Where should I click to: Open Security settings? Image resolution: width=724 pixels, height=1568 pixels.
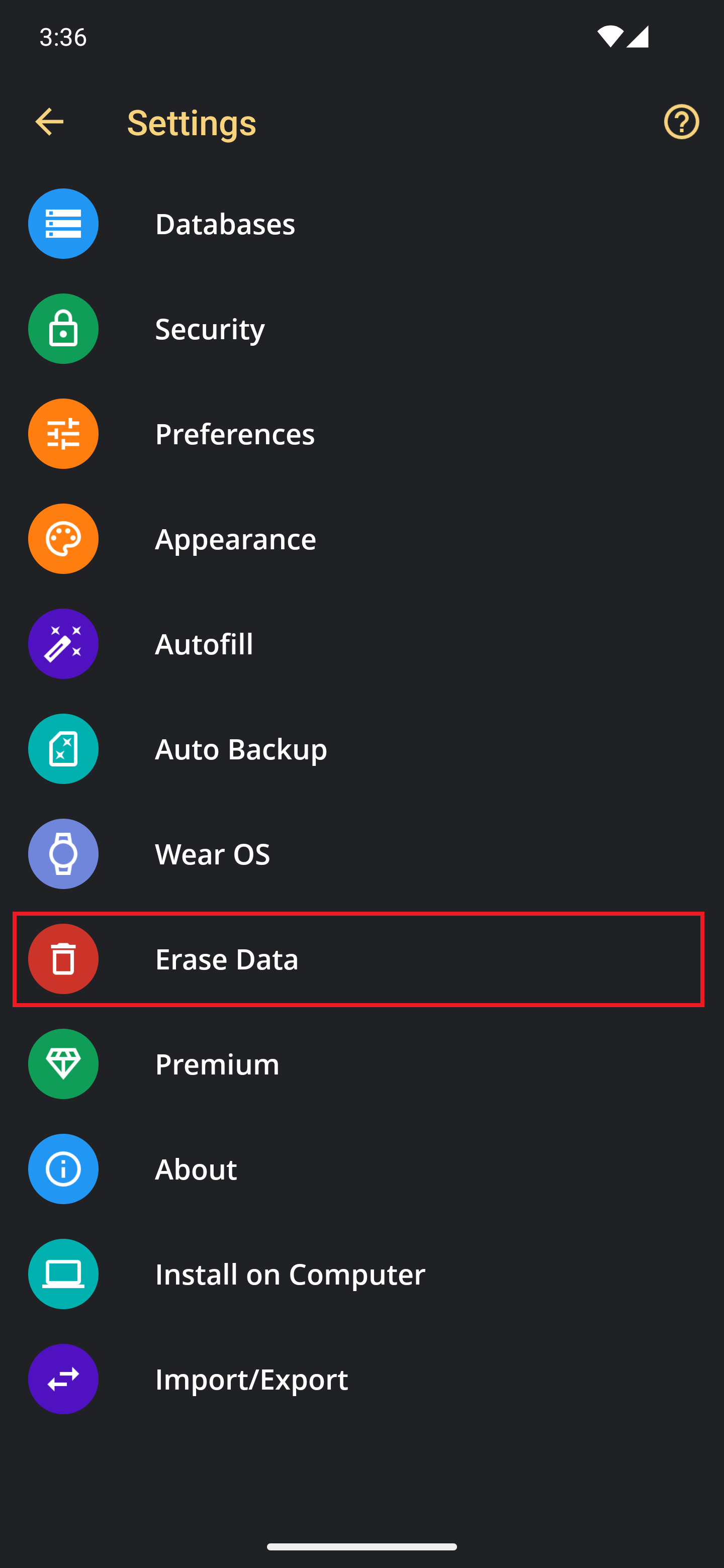(x=361, y=329)
